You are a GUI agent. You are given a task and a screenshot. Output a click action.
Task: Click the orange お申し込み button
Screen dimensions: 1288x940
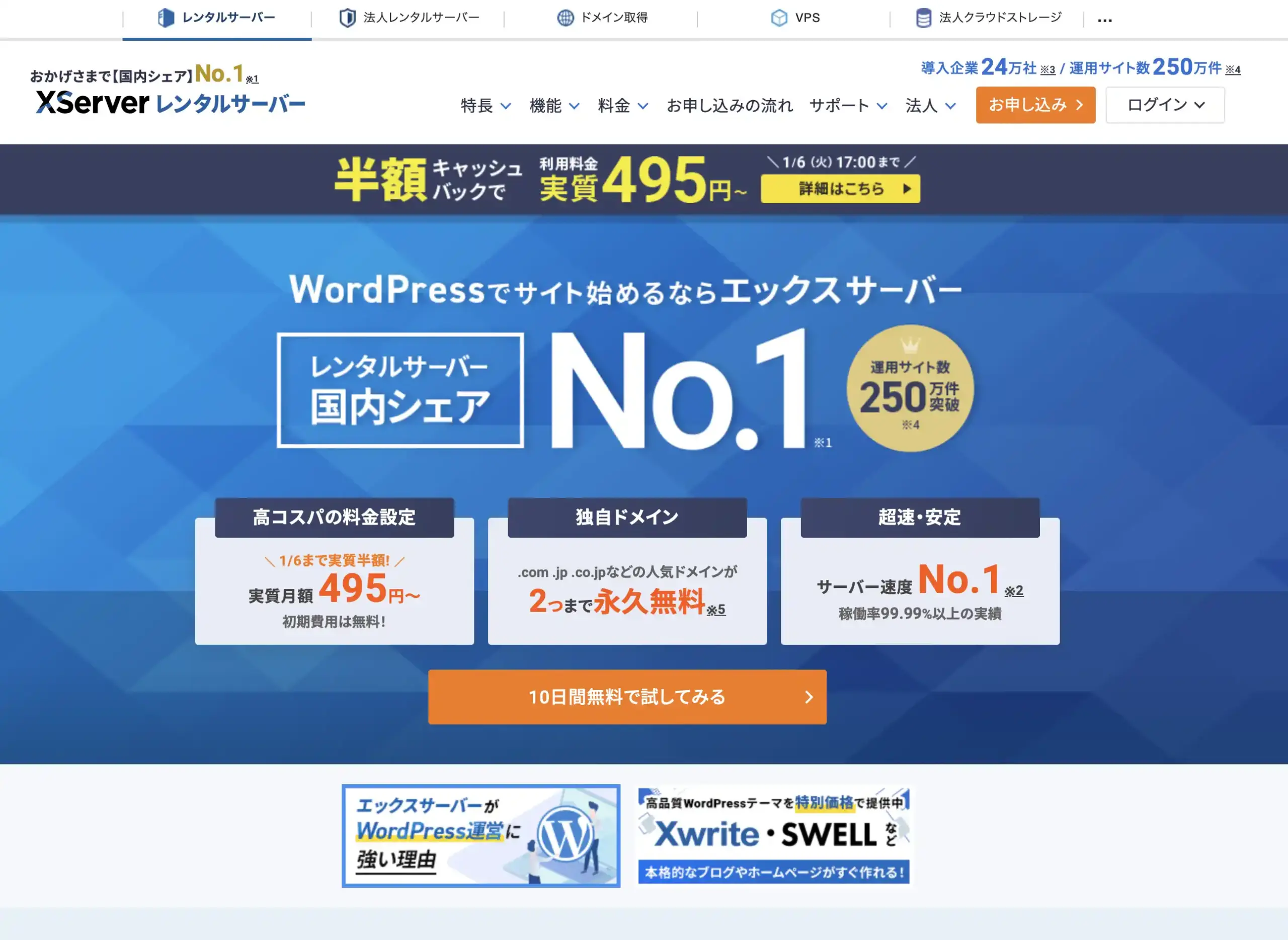[x=1035, y=105]
